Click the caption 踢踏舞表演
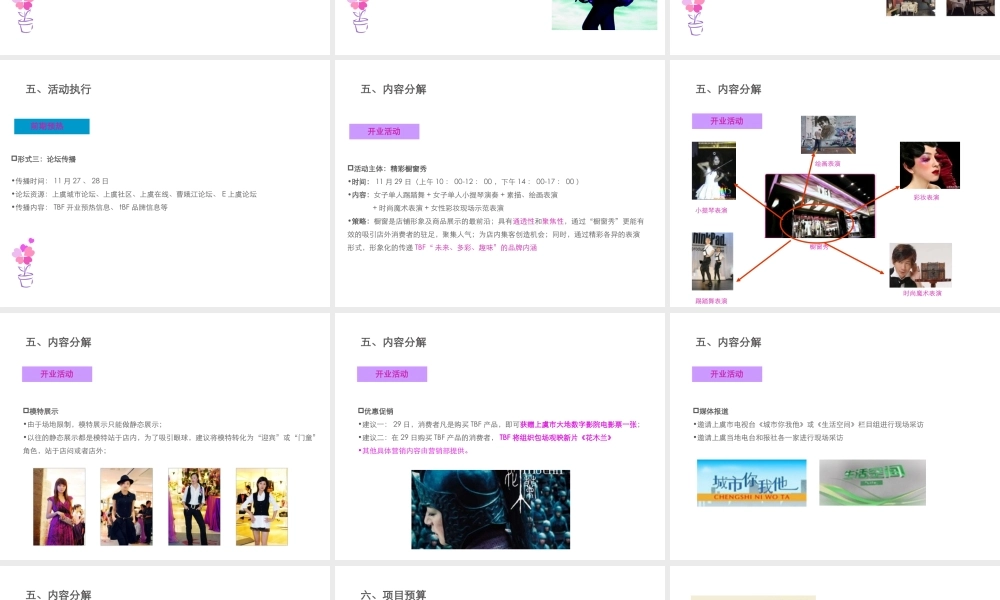 tap(711, 301)
